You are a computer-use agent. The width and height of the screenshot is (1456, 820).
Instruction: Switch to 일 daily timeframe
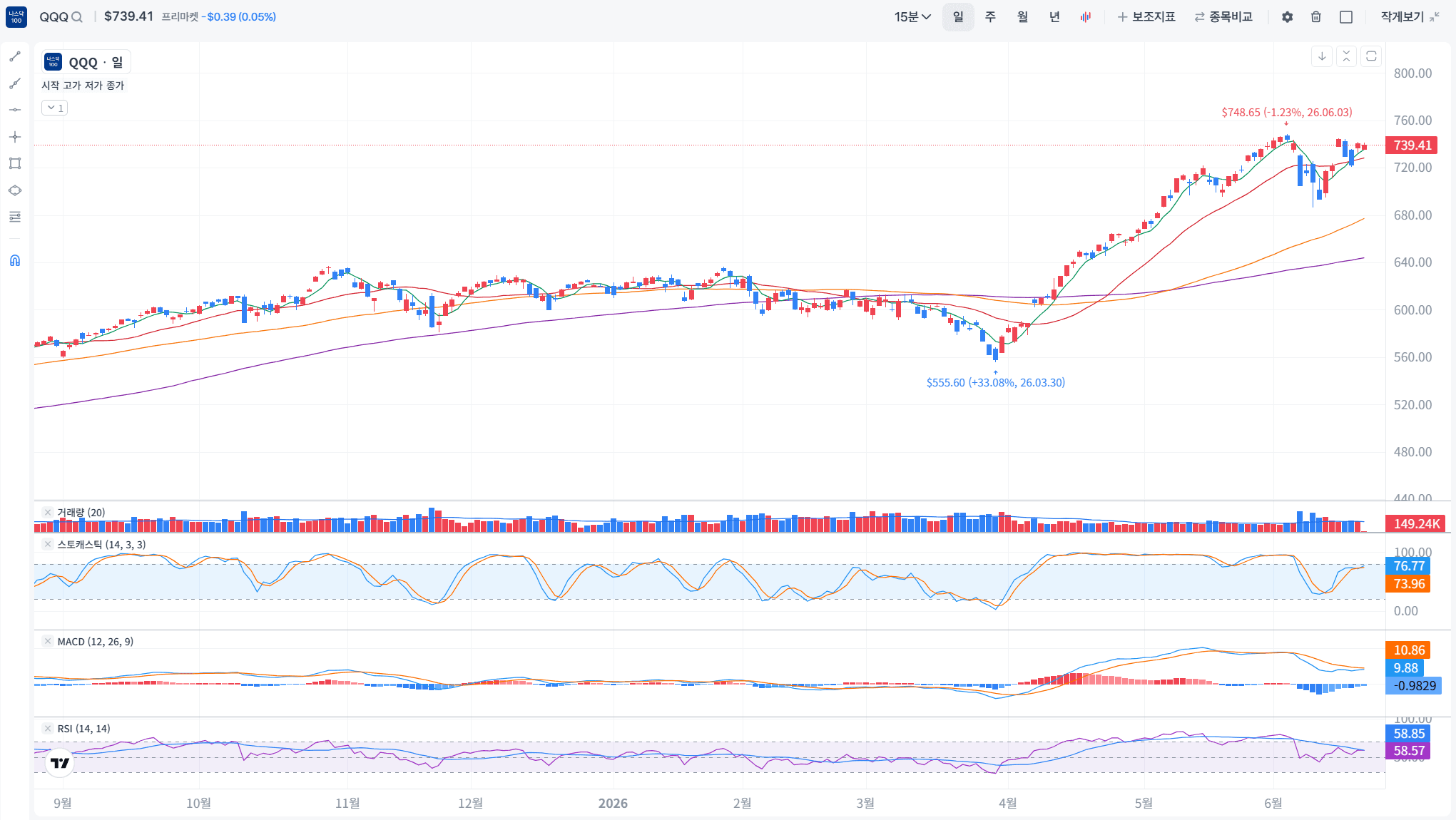[958, 17]
